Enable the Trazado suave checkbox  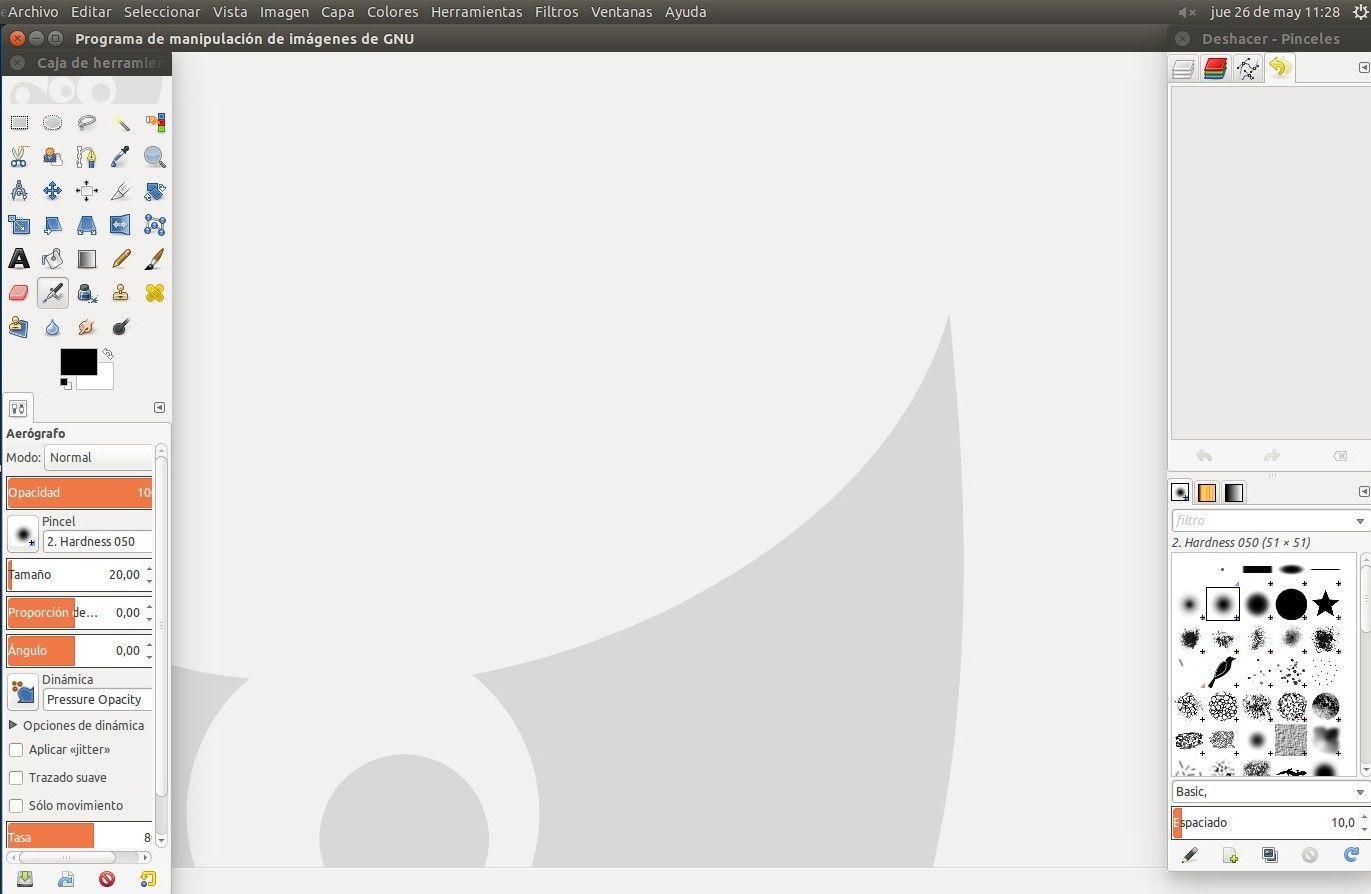(x=16, y=777)
